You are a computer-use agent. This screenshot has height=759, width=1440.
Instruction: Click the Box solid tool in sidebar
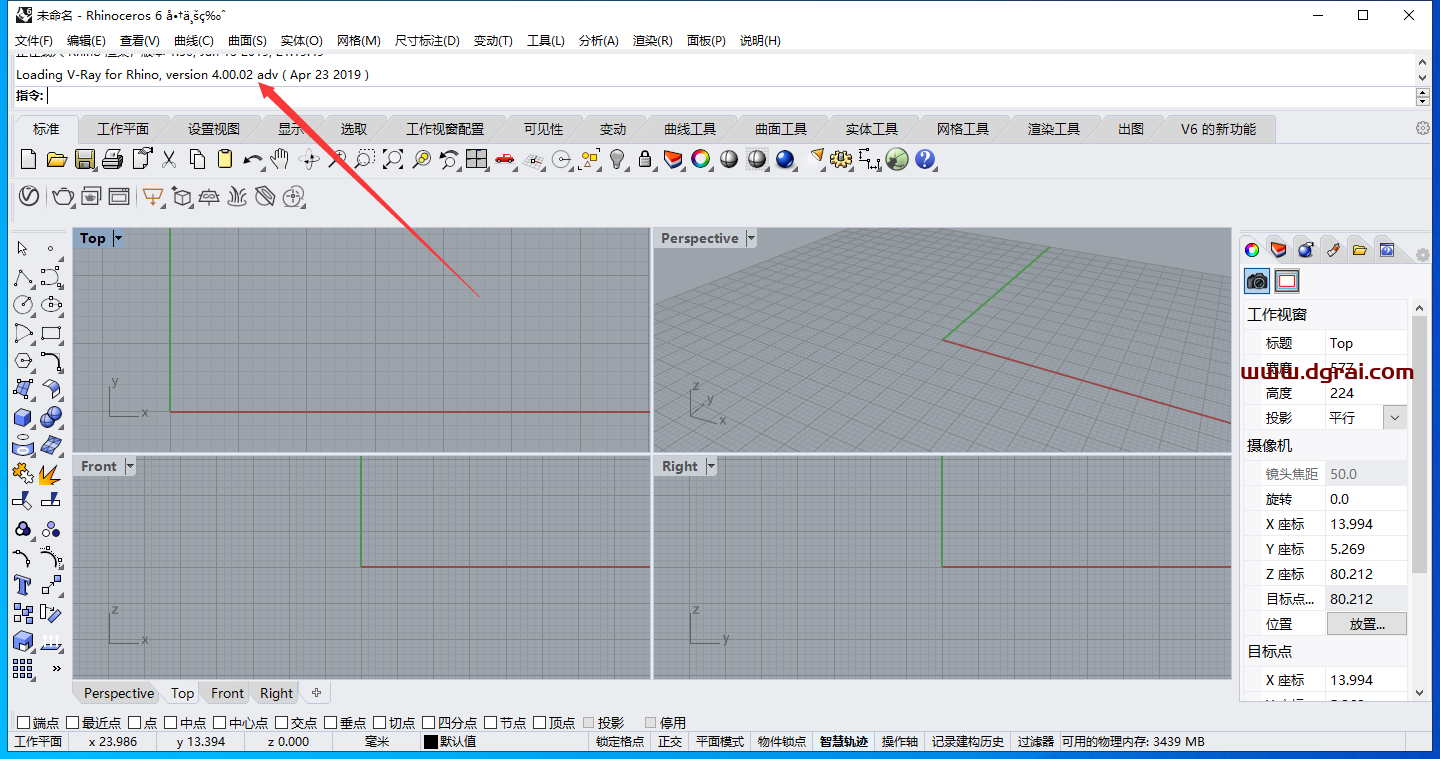[x=22, y=417]
